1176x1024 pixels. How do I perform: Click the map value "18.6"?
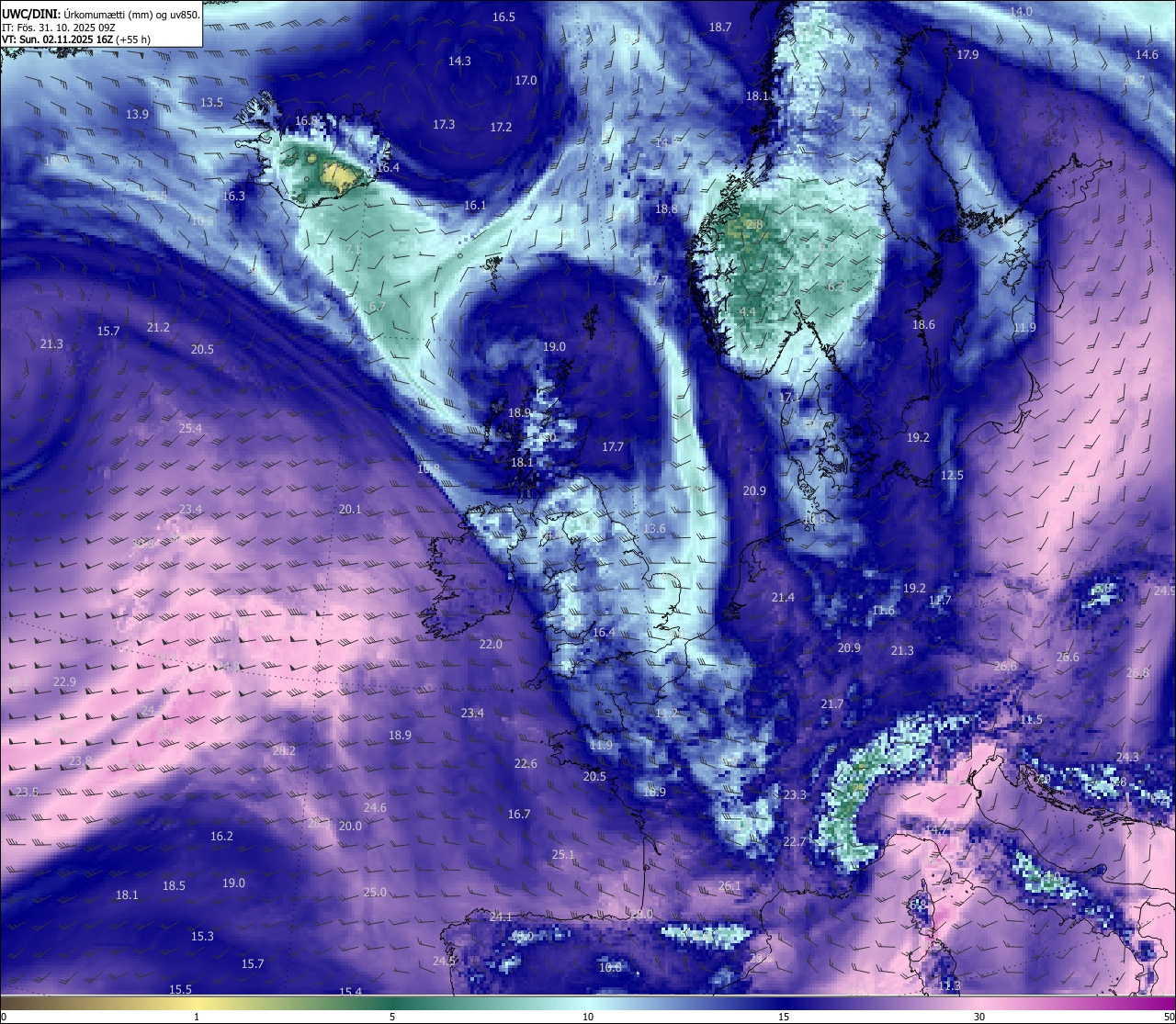[x=923, y=325]
